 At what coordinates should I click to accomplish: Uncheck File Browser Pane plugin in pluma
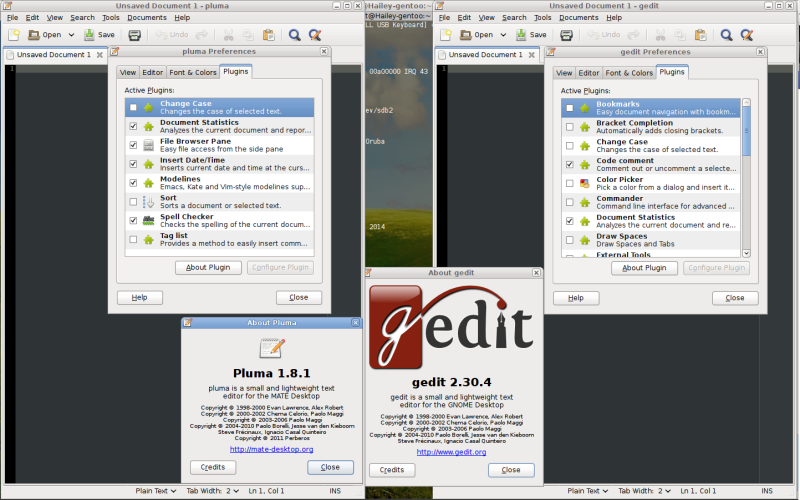133,145
